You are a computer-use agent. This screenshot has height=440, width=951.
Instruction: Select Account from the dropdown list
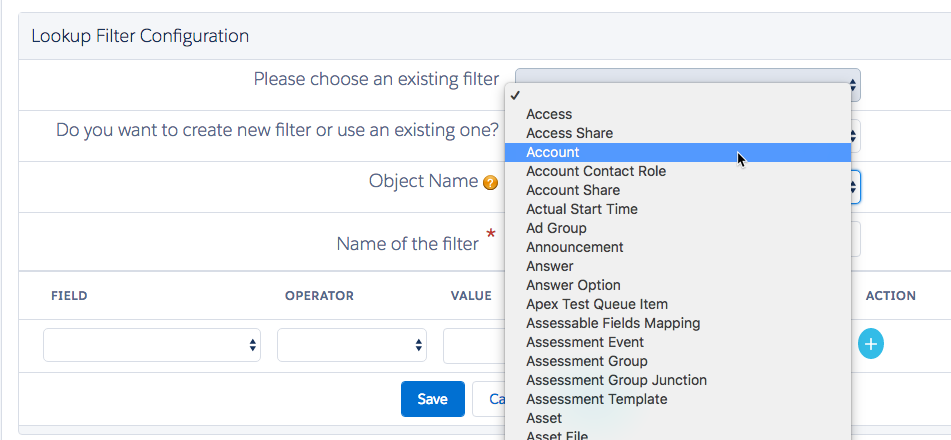coord(553,152)
